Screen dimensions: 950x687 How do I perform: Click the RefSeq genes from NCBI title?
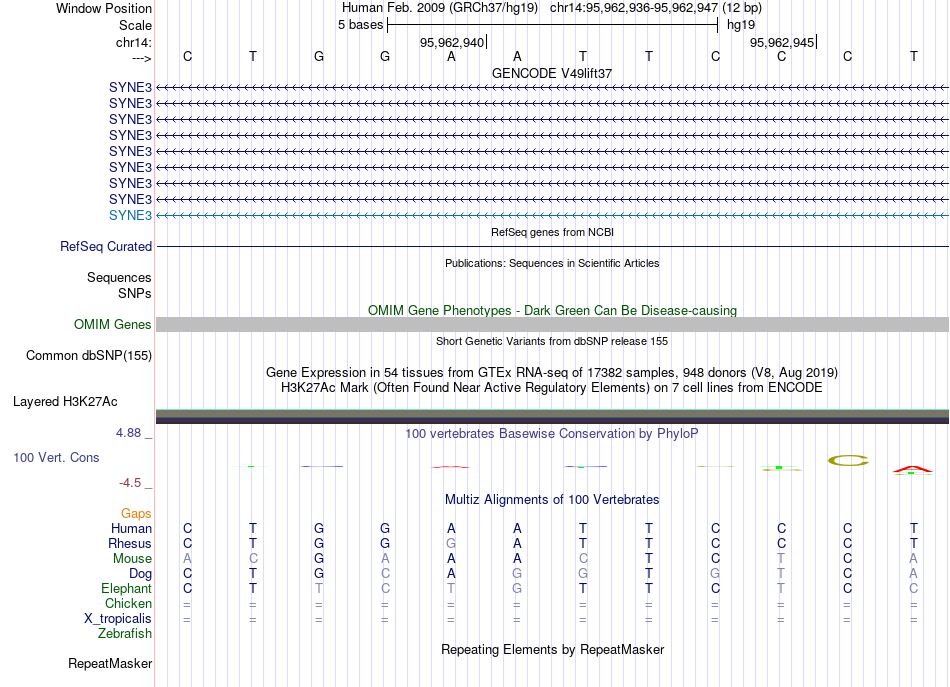tap(552, 232)
